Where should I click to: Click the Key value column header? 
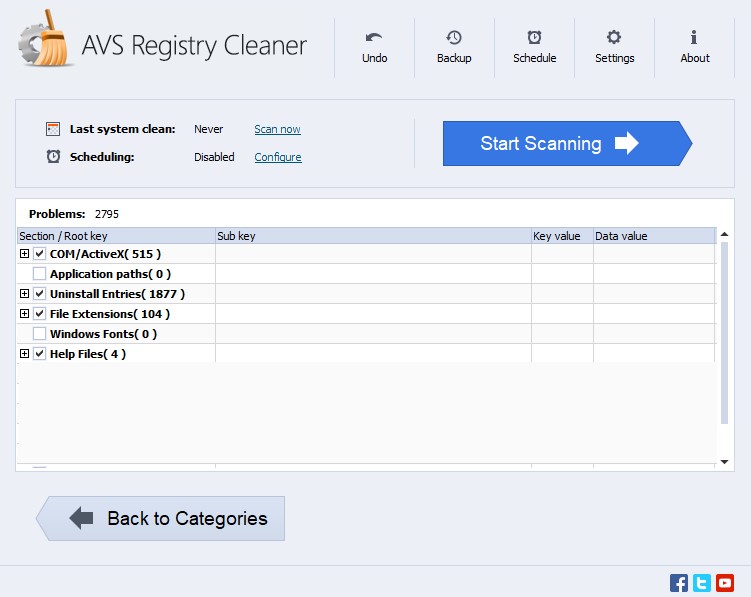tap(562, 236)
